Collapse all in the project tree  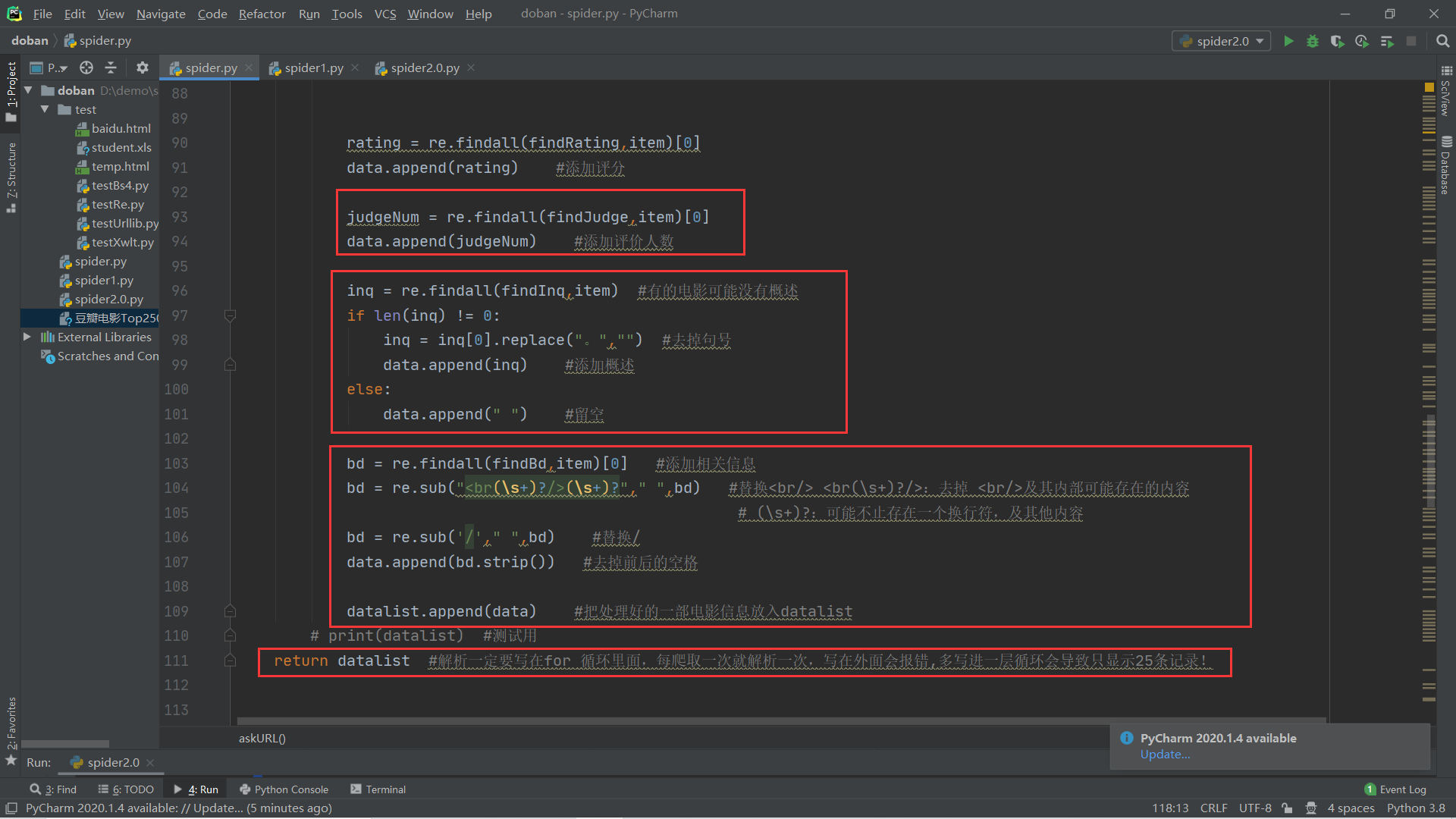click(x=111, y=67)
